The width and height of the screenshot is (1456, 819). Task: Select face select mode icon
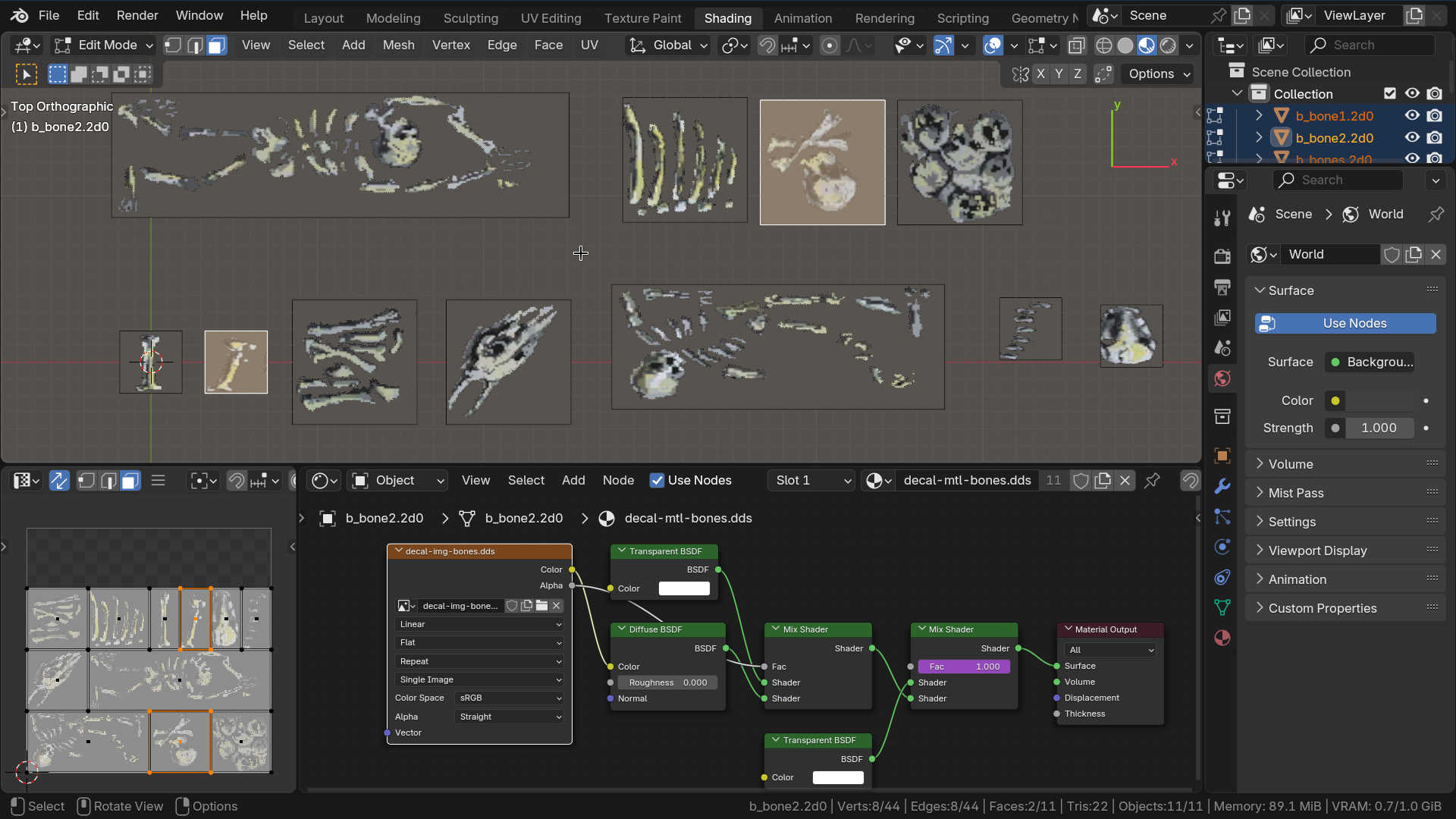coord(216,45)
